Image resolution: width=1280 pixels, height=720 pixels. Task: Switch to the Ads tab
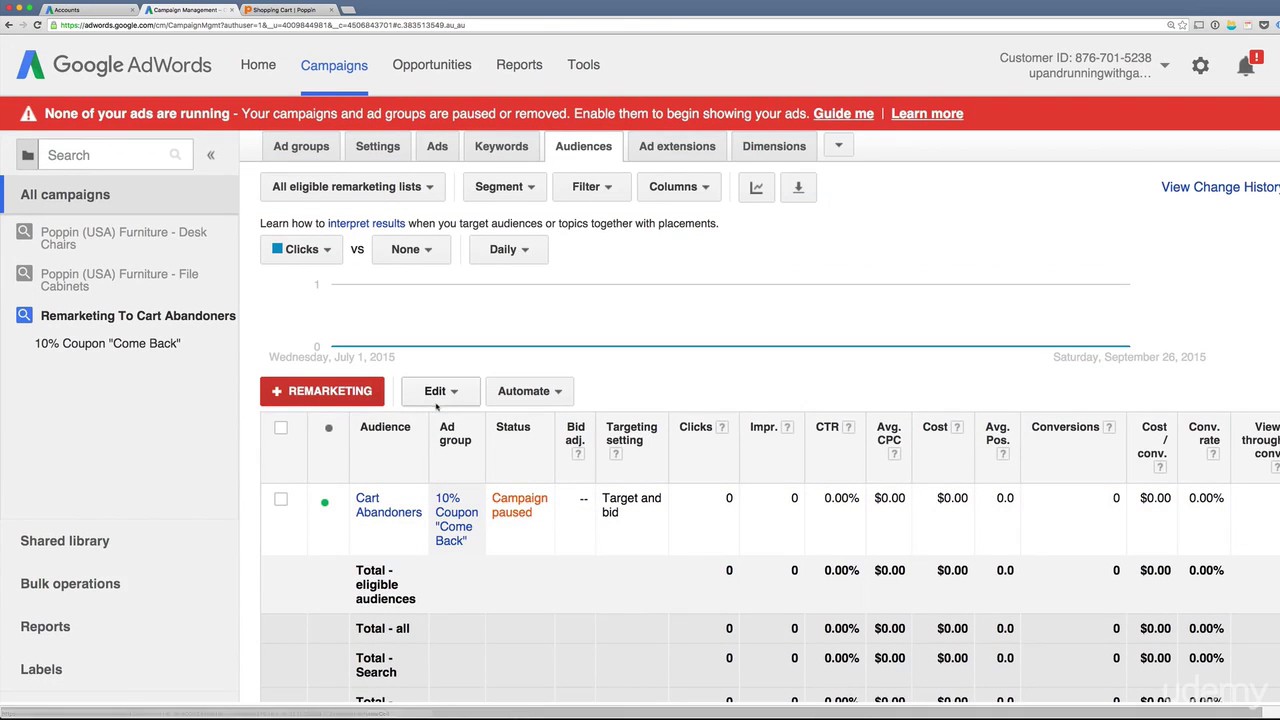coord(437,147)
